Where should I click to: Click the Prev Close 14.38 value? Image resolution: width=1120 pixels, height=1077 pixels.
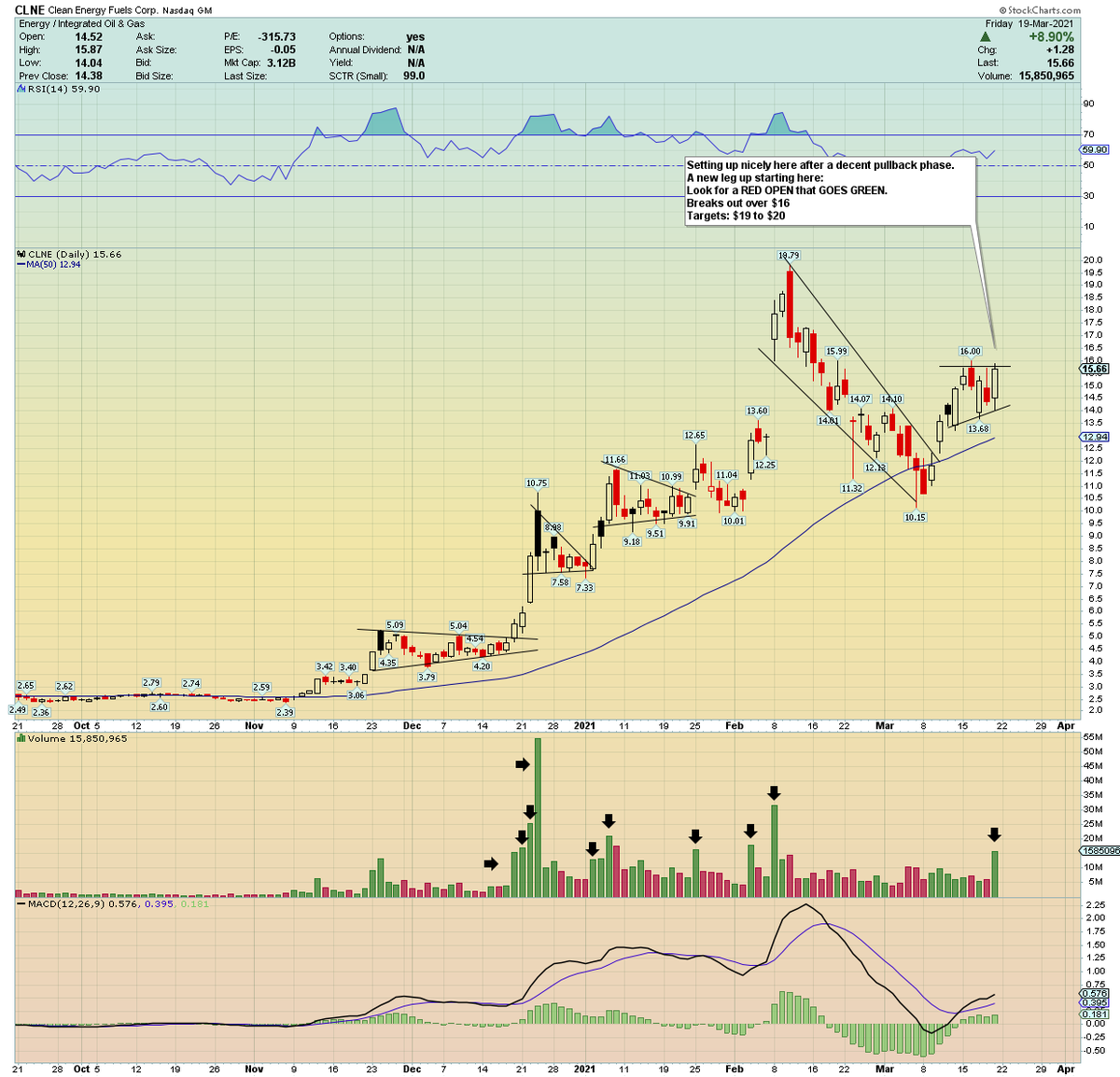pos(89,76)
